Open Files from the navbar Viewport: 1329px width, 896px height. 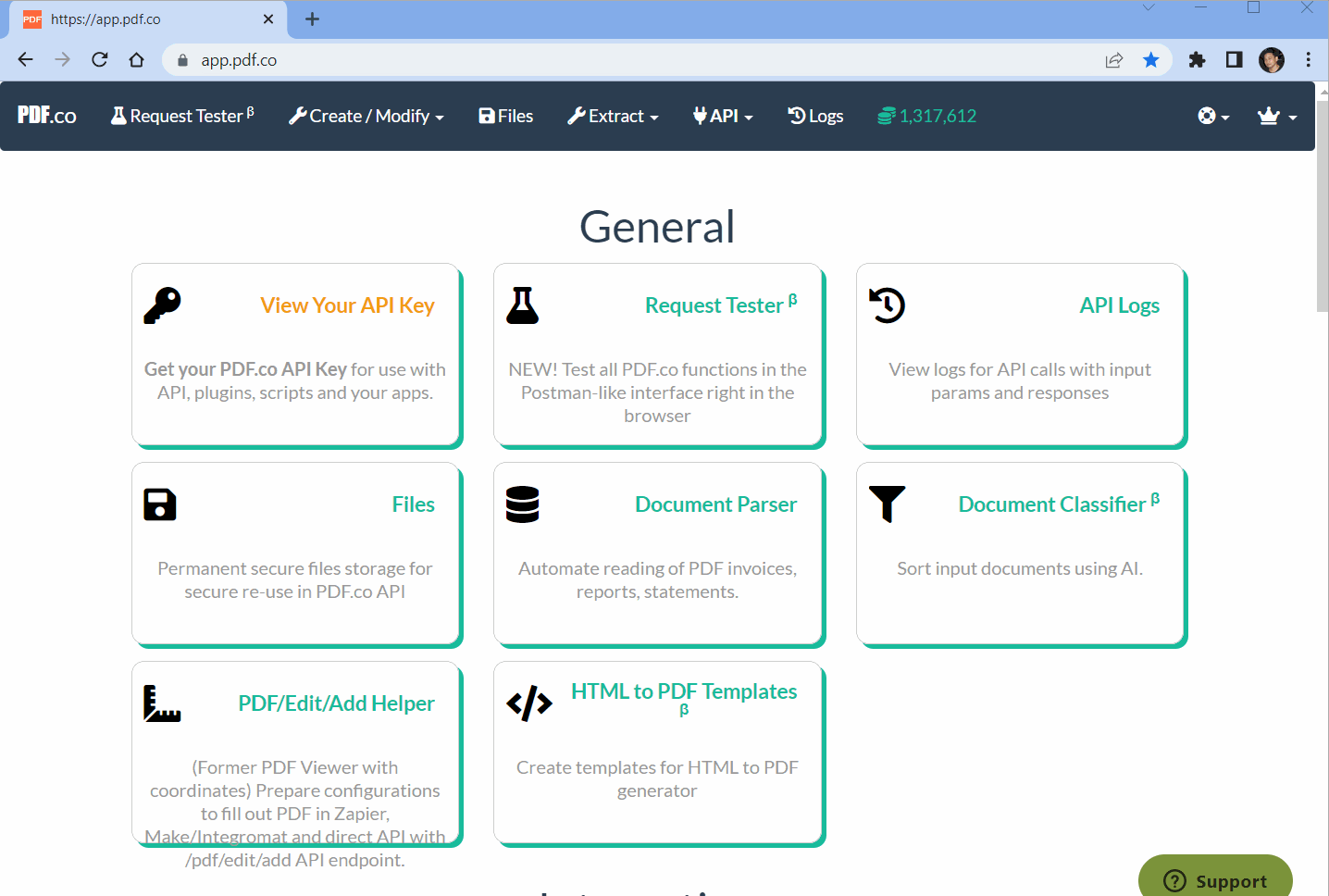tap(506, 116)
